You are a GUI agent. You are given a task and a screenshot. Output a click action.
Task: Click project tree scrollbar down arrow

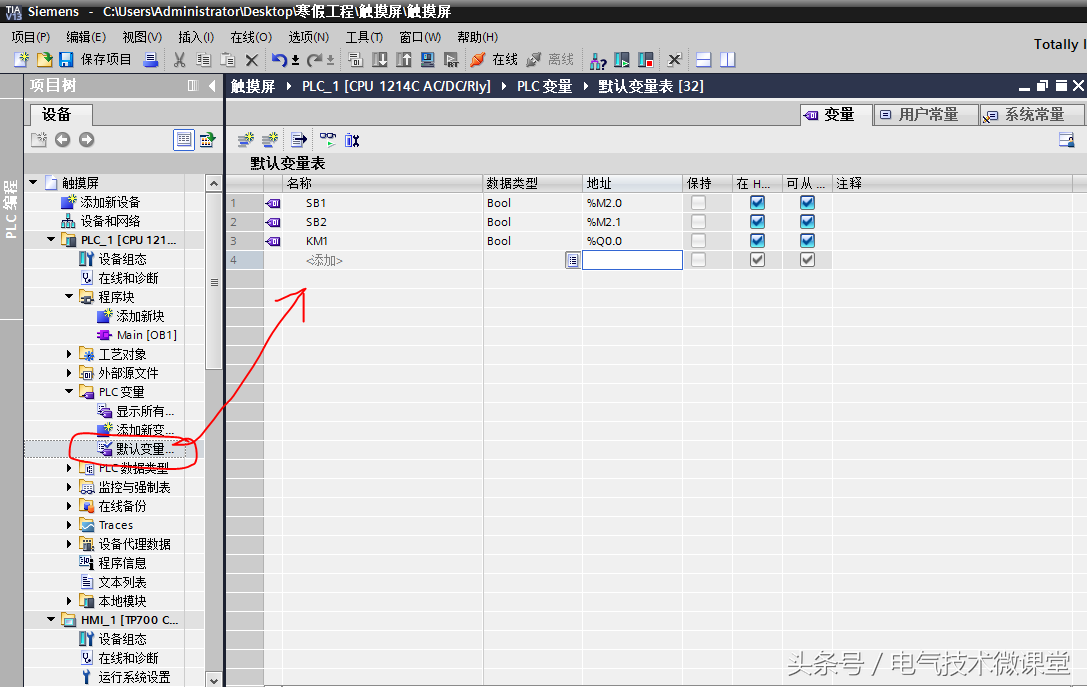click(214, 680)
